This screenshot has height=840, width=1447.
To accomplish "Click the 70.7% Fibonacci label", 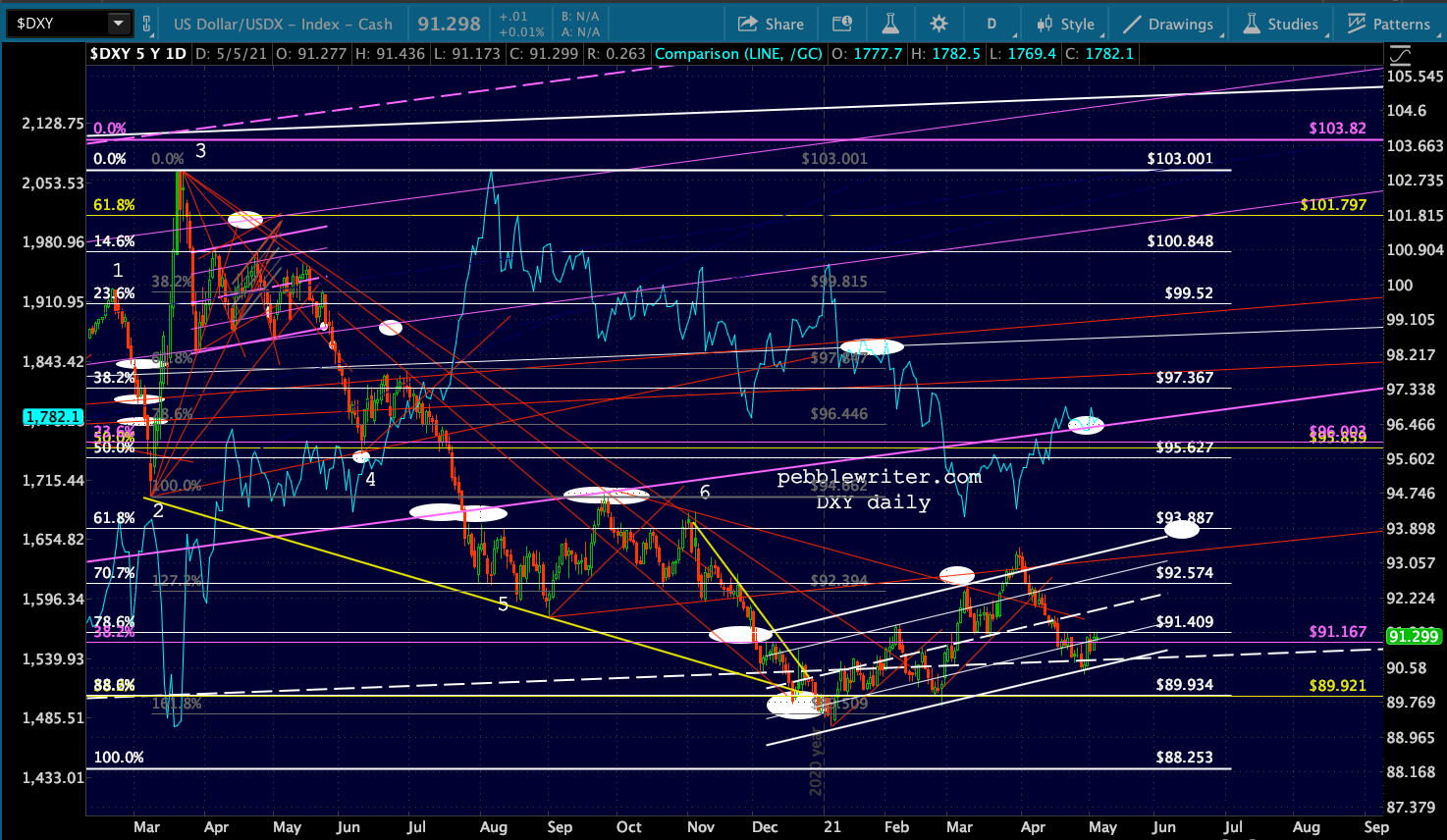I will click(115, 573).
